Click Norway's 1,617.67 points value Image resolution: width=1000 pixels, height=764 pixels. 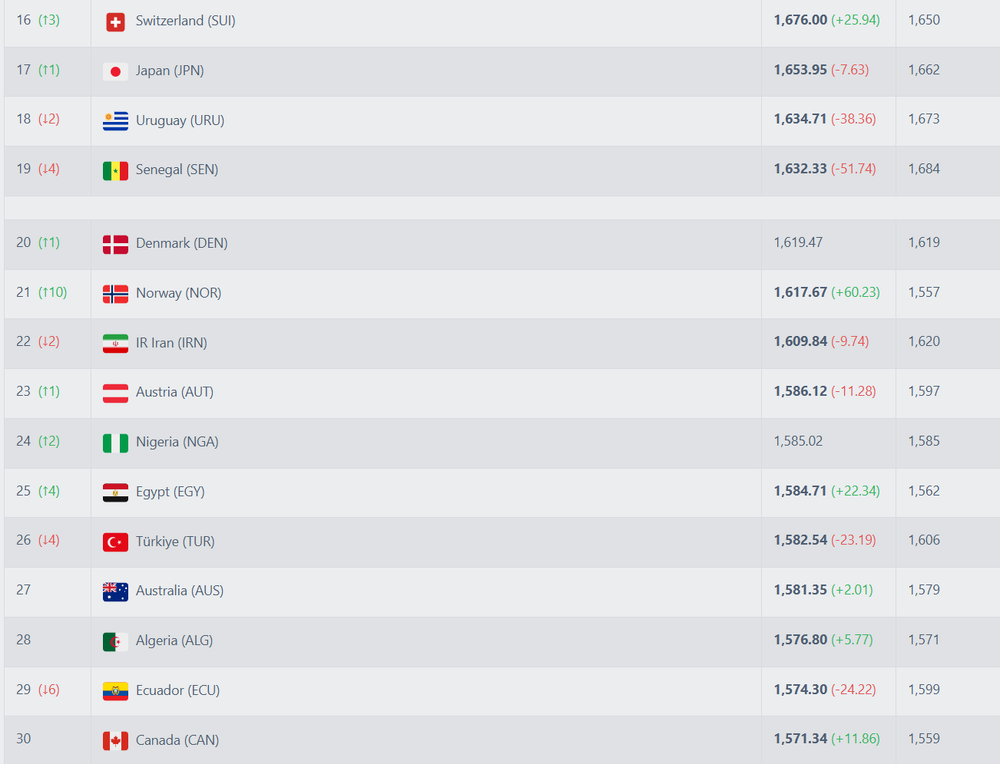click(x=800, y=292)
